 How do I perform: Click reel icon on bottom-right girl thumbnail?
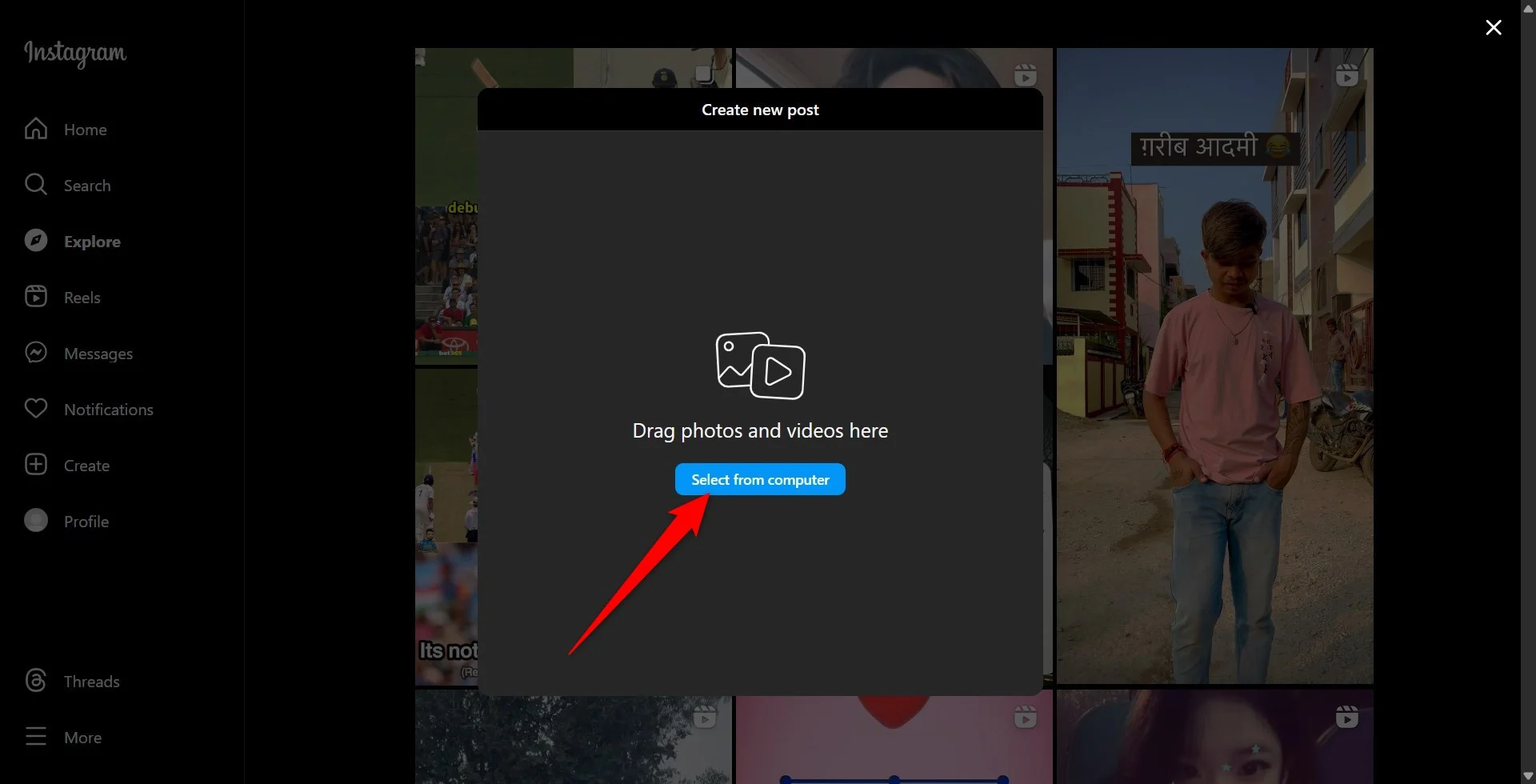[1347, 717]
